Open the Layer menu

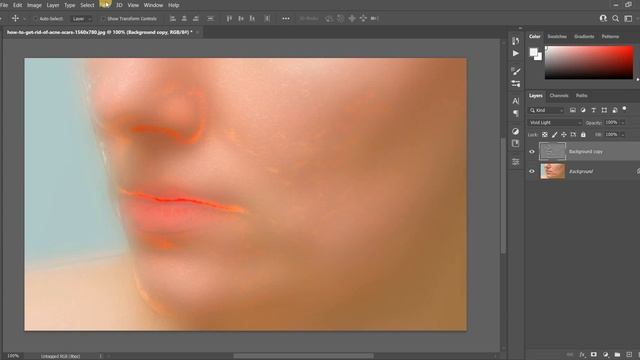tap(53, 5)
